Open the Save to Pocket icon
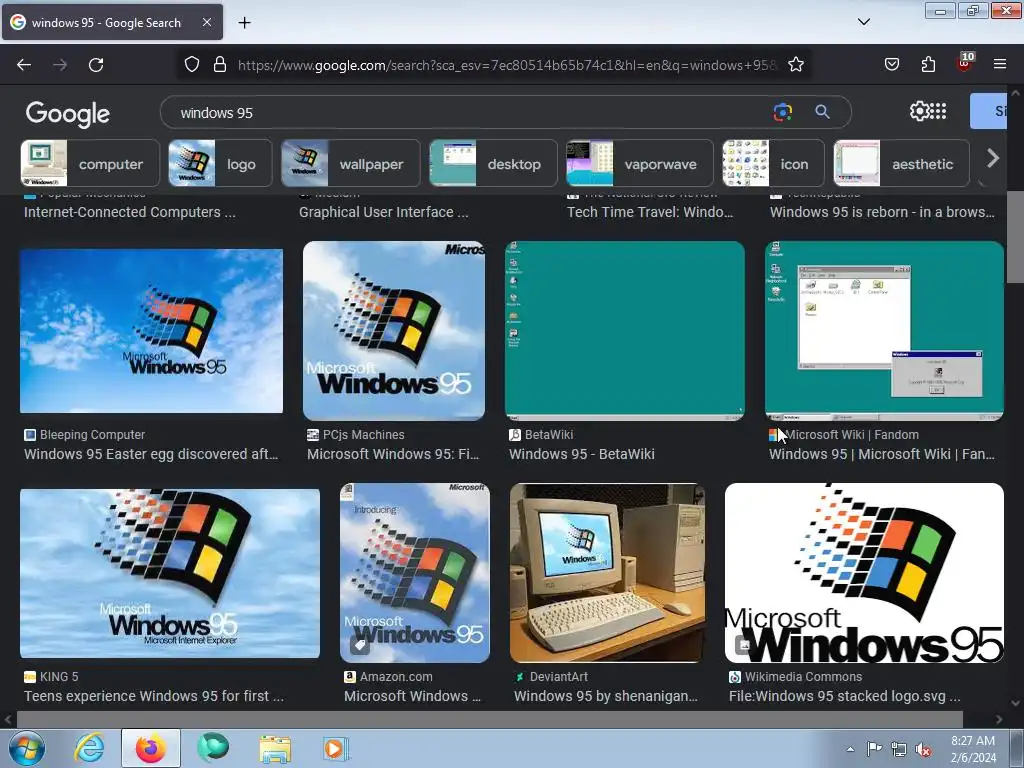1024x768 pixels. (x=891, y=64)
